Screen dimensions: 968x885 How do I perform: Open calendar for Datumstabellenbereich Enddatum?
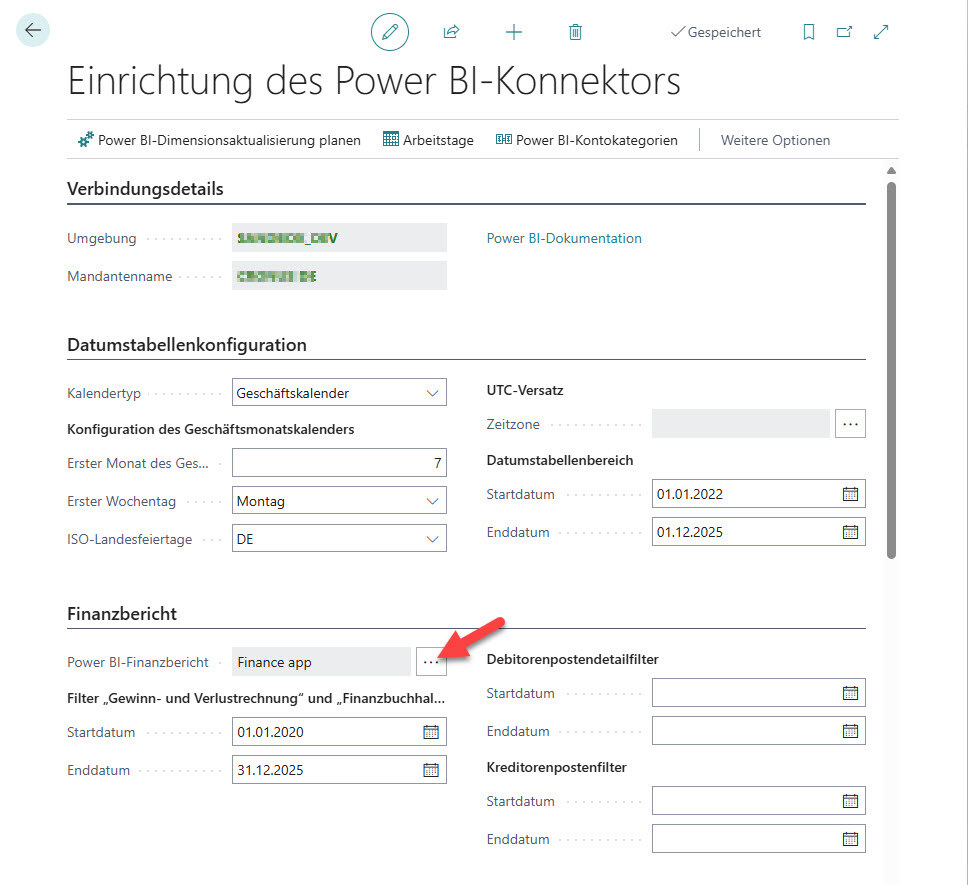coord(850,532)
